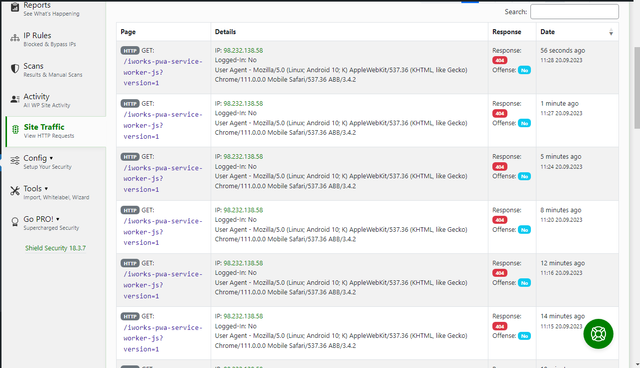Open the green help lifebuoy button
This screenshot has height=368, width=640.
point(598,334)
